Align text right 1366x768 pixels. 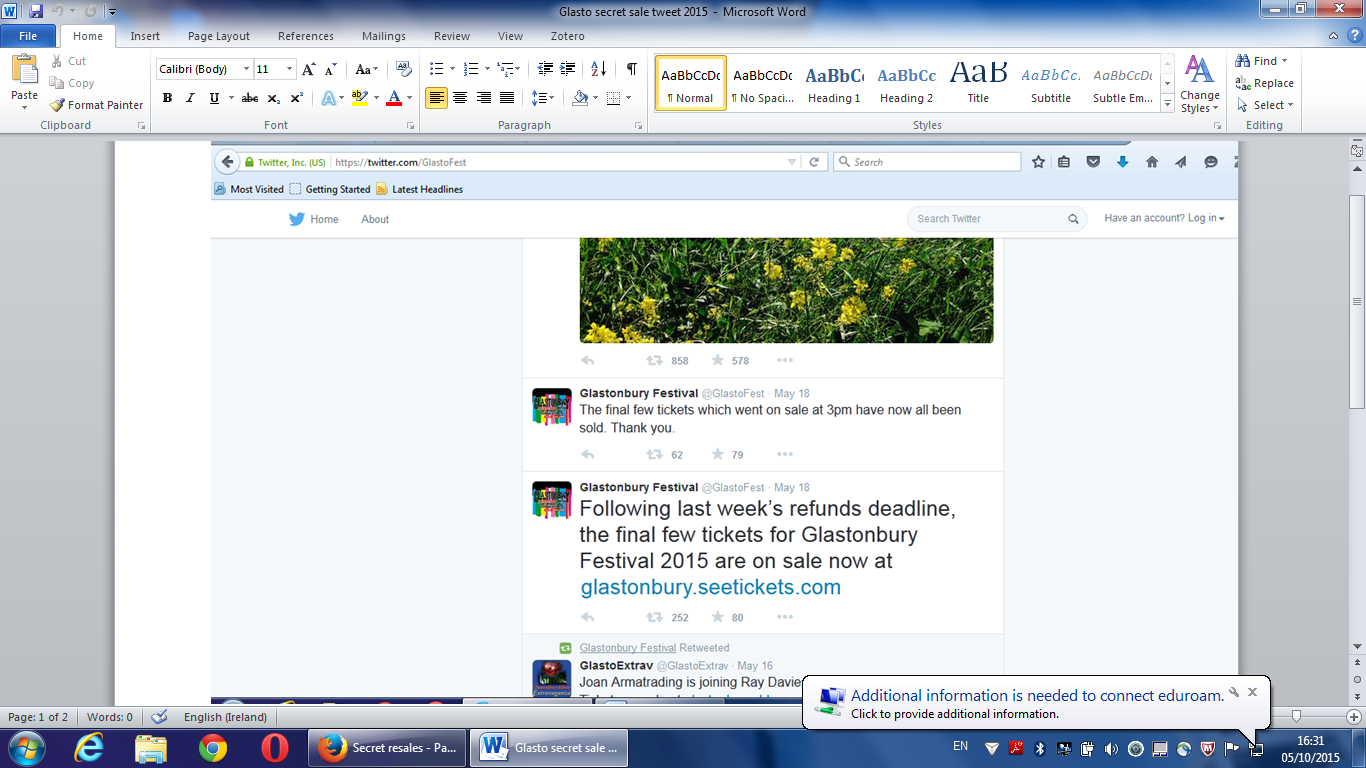484,98
